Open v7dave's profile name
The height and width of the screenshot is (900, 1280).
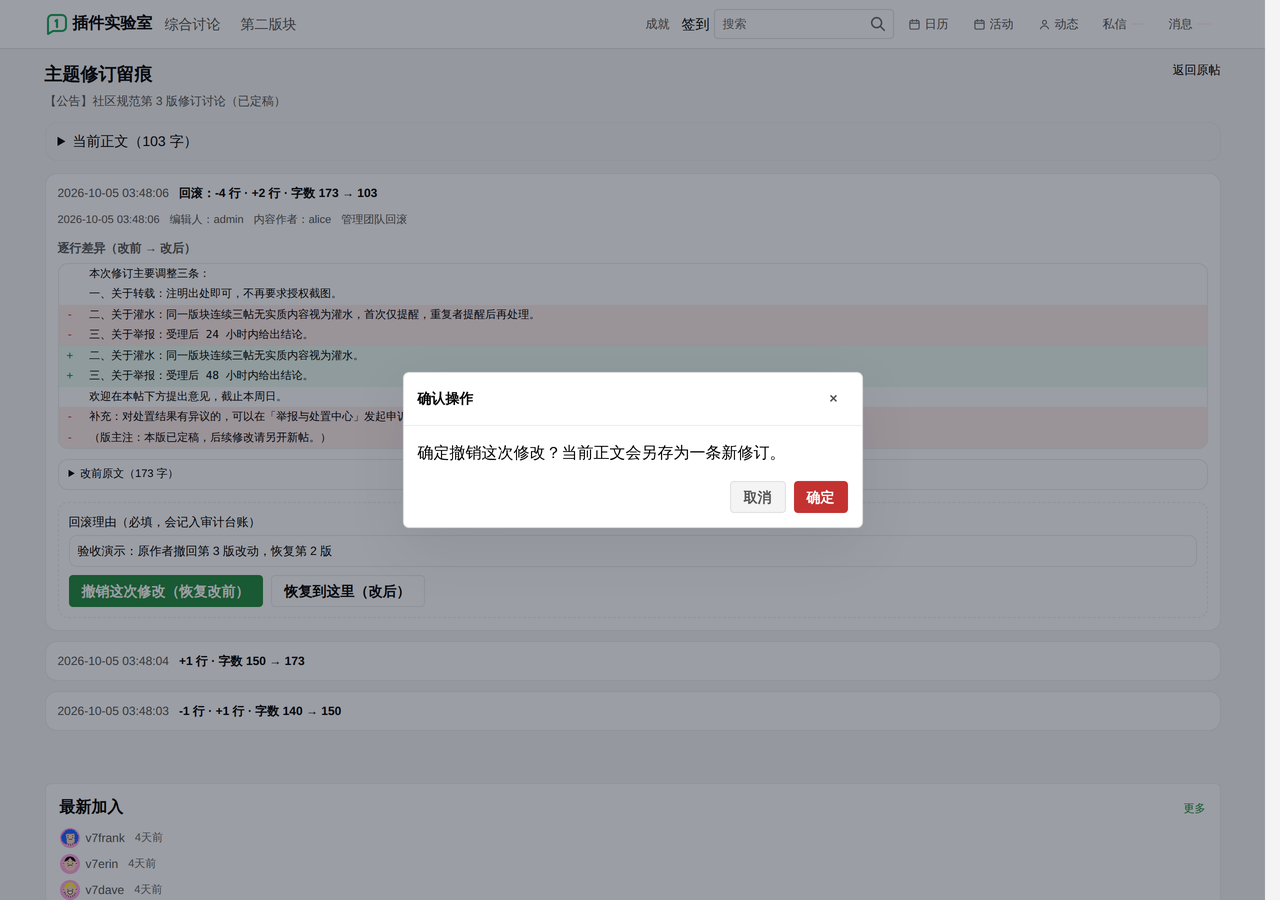click(105, 890)
